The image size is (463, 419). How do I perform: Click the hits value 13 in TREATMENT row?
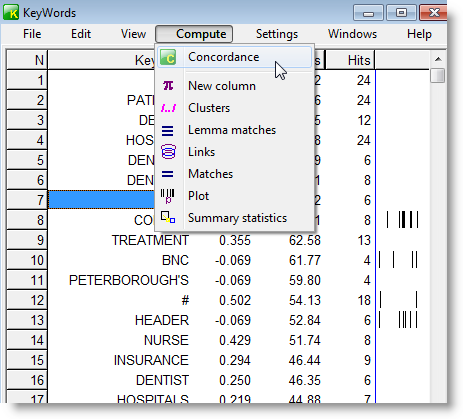[364, 240]
